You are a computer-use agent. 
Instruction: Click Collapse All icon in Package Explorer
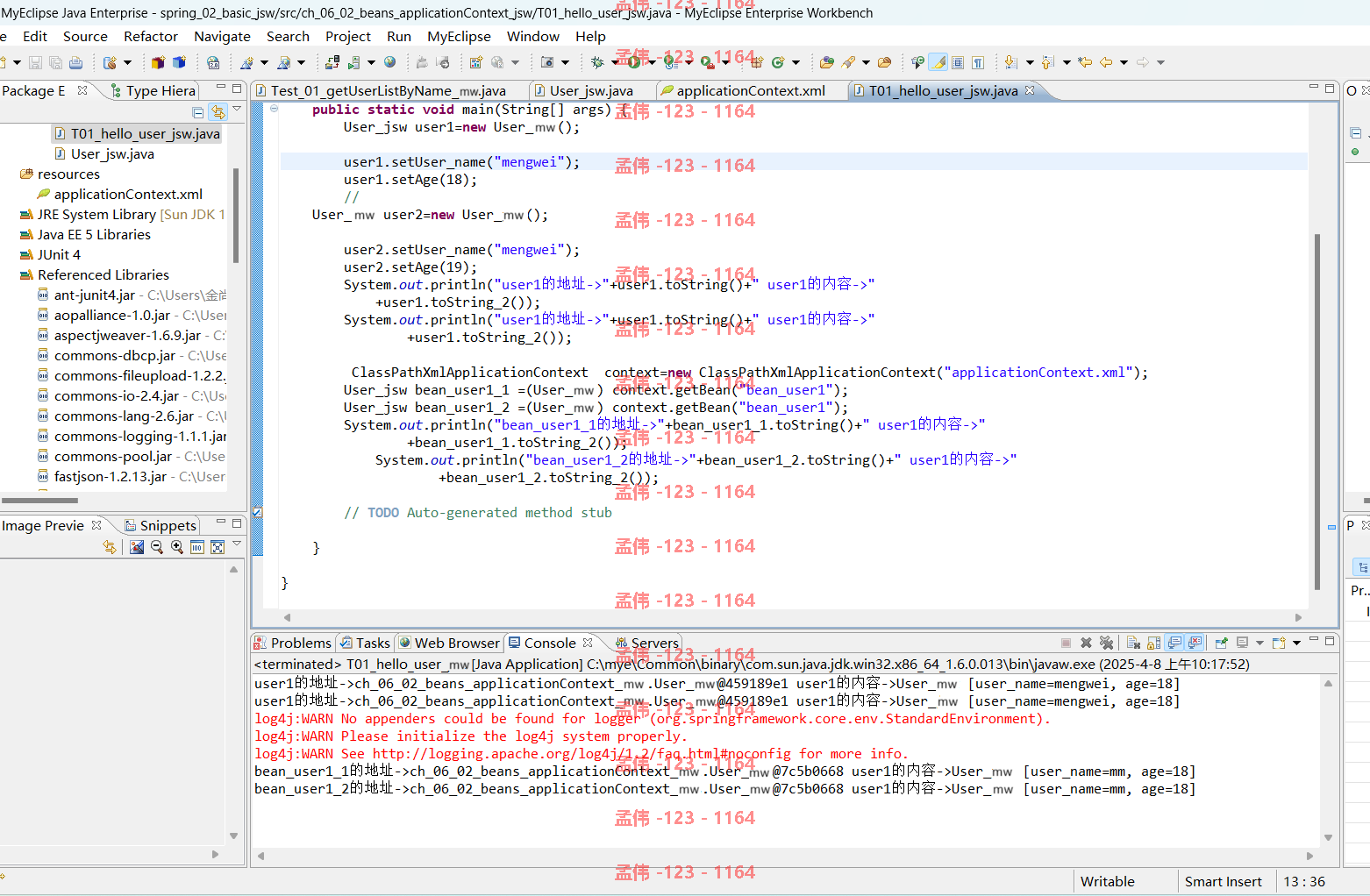pos(198,112)
